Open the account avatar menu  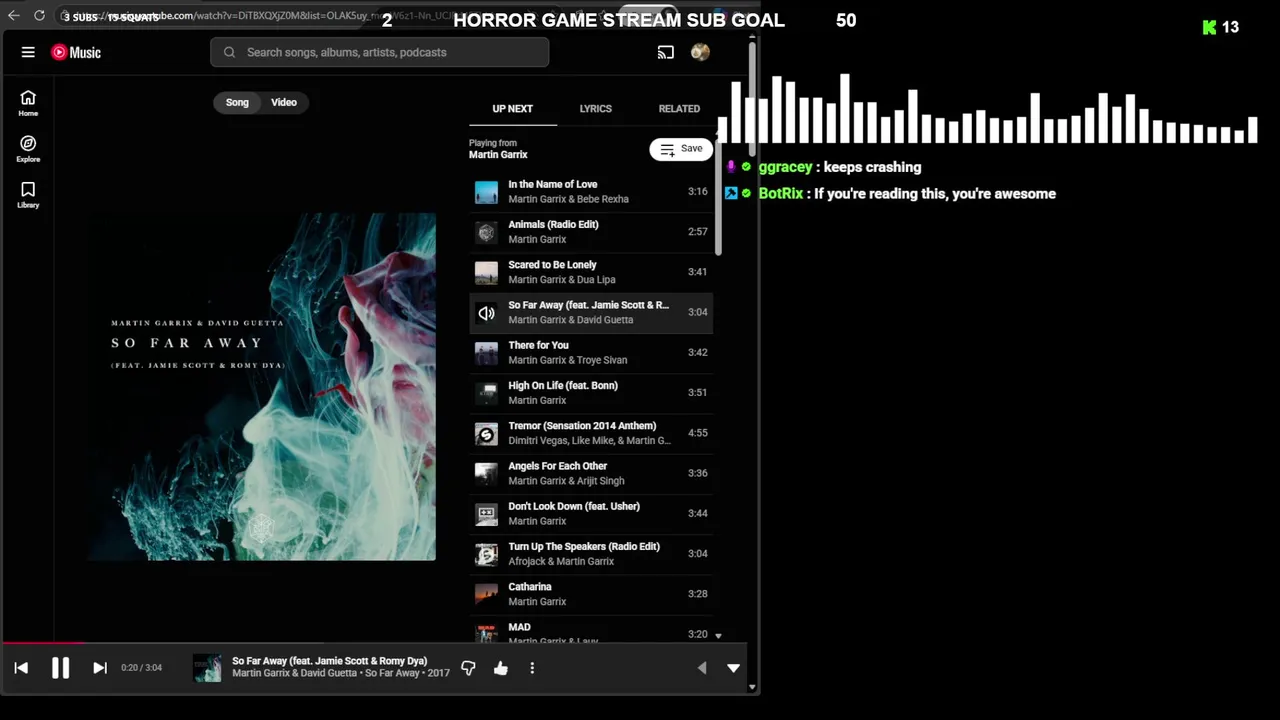(700, 52)
